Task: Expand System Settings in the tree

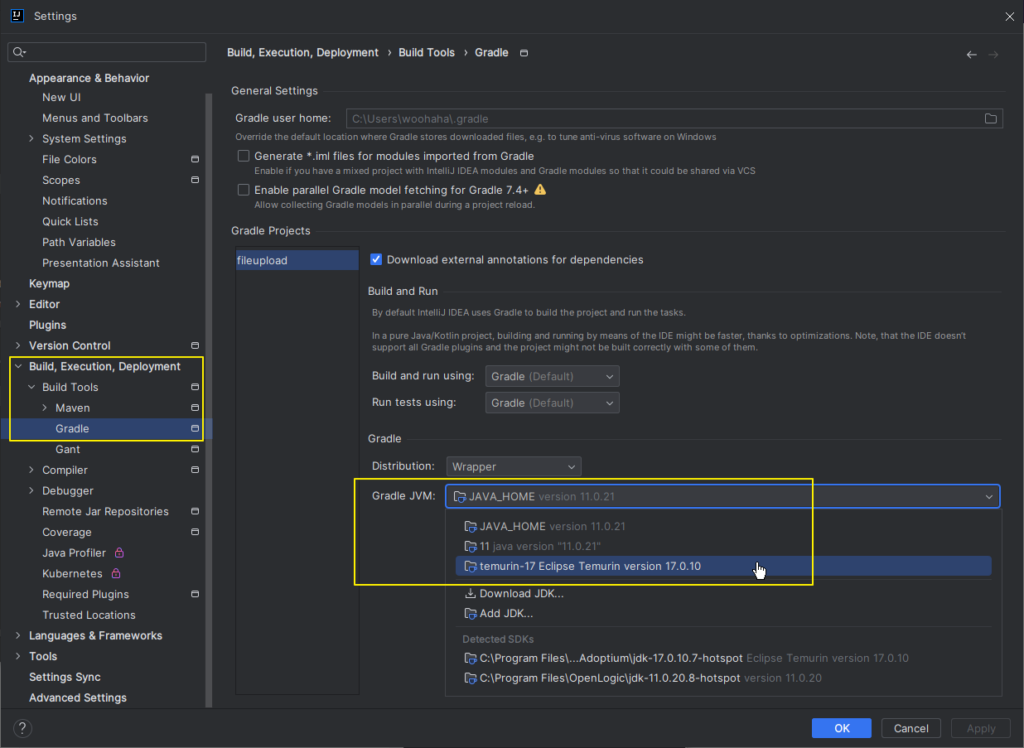Action: [31, 138]
